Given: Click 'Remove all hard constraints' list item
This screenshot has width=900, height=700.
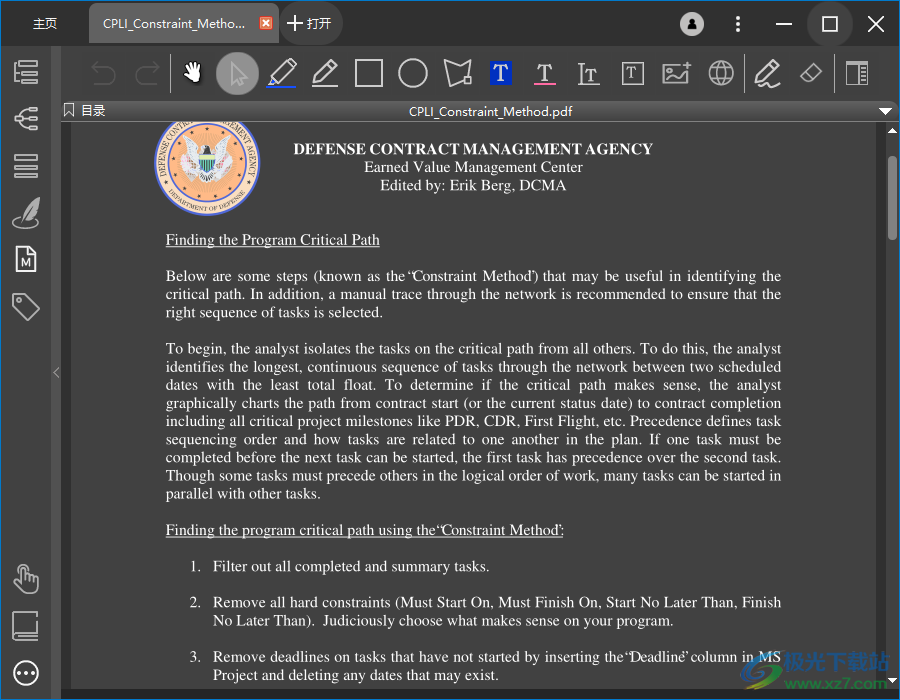Looking at the screenshot, I should pos(496,611).
